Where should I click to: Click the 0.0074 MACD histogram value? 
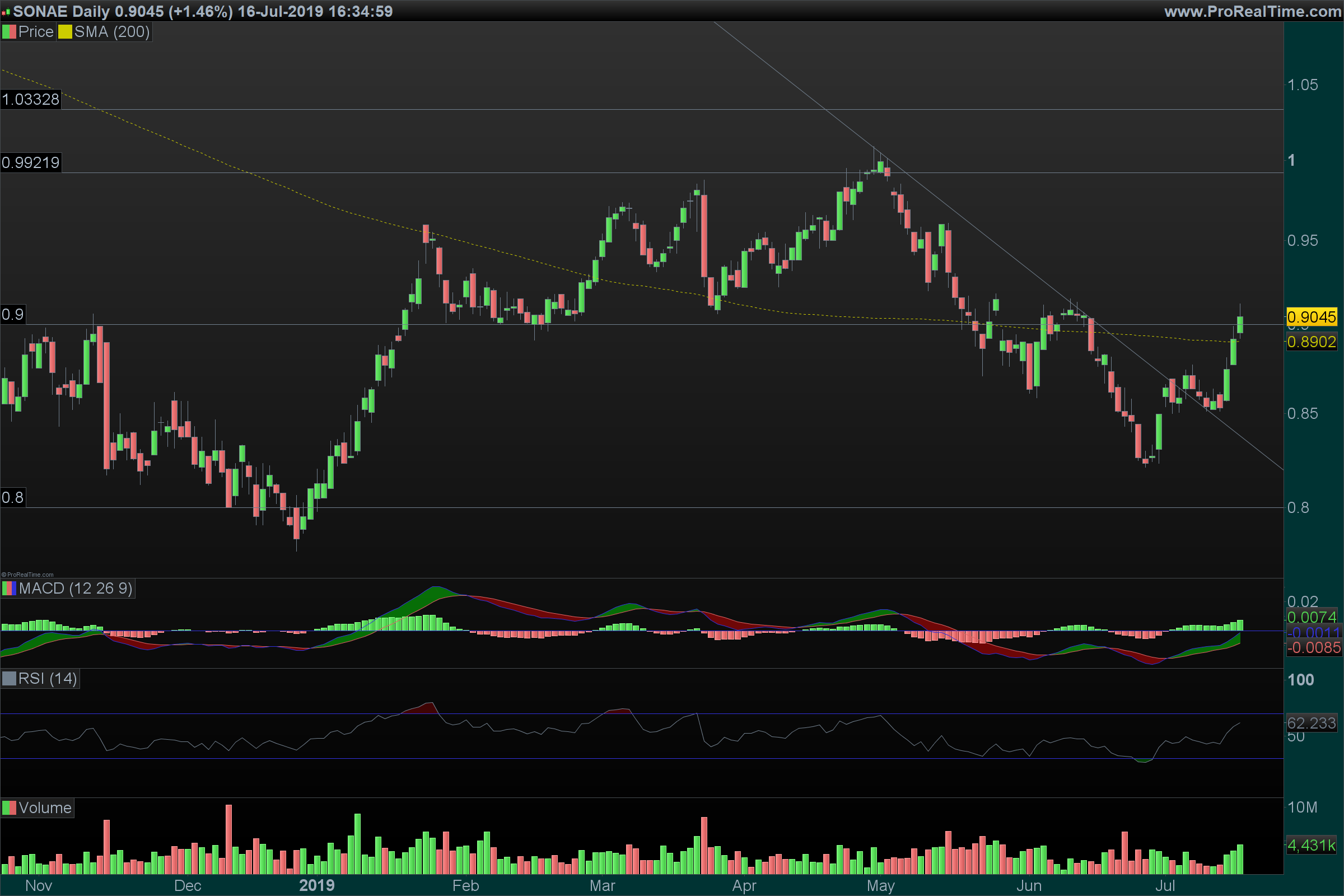click(x=1312, y=617)
